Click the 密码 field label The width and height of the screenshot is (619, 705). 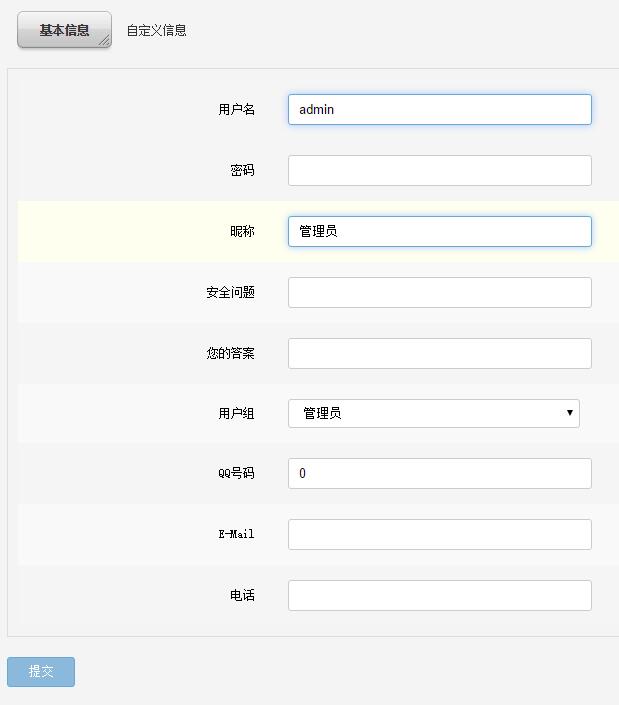[242, 171]
